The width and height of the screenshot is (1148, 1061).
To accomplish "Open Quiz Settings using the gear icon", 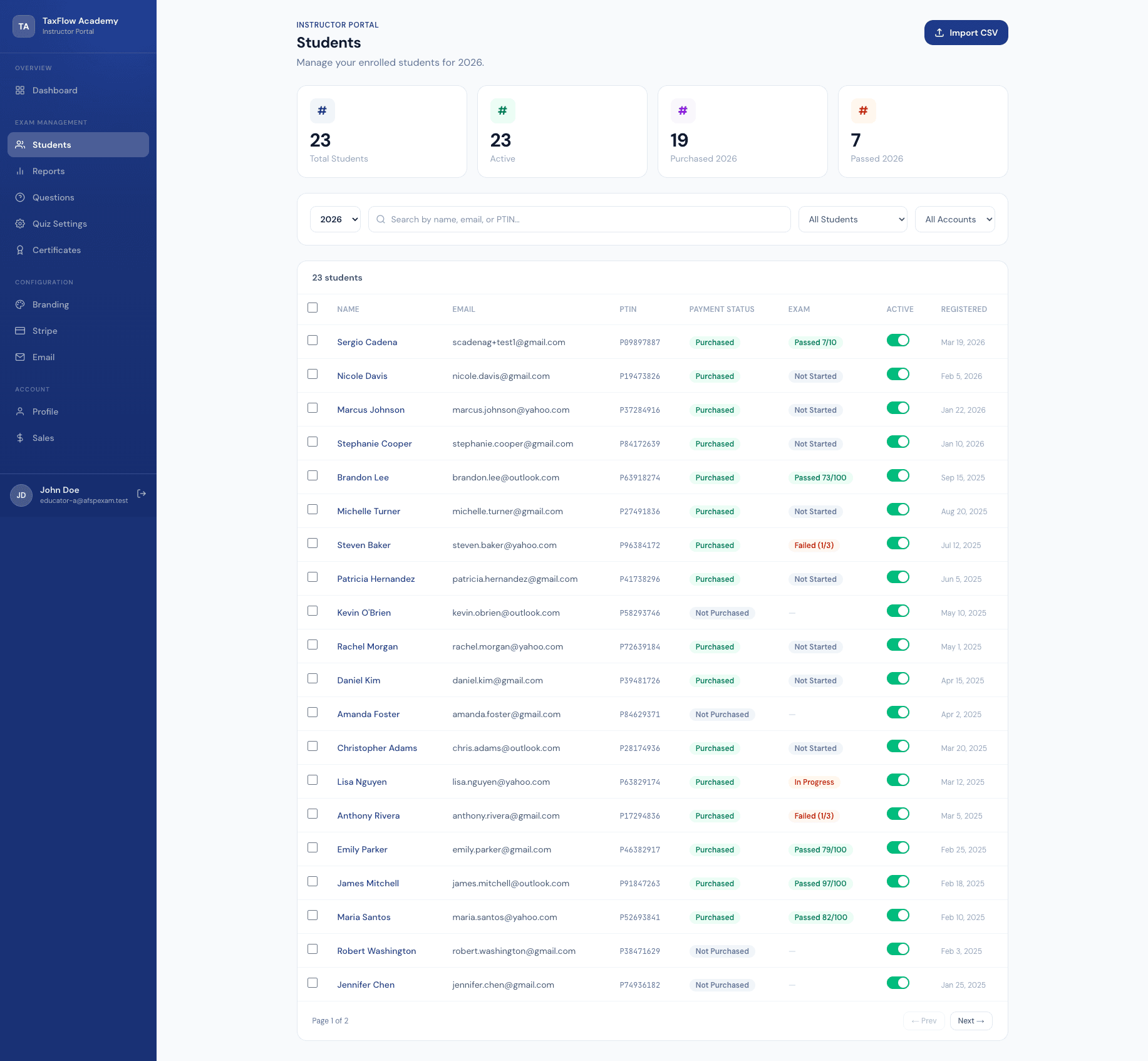I will [x=20, y=224].
